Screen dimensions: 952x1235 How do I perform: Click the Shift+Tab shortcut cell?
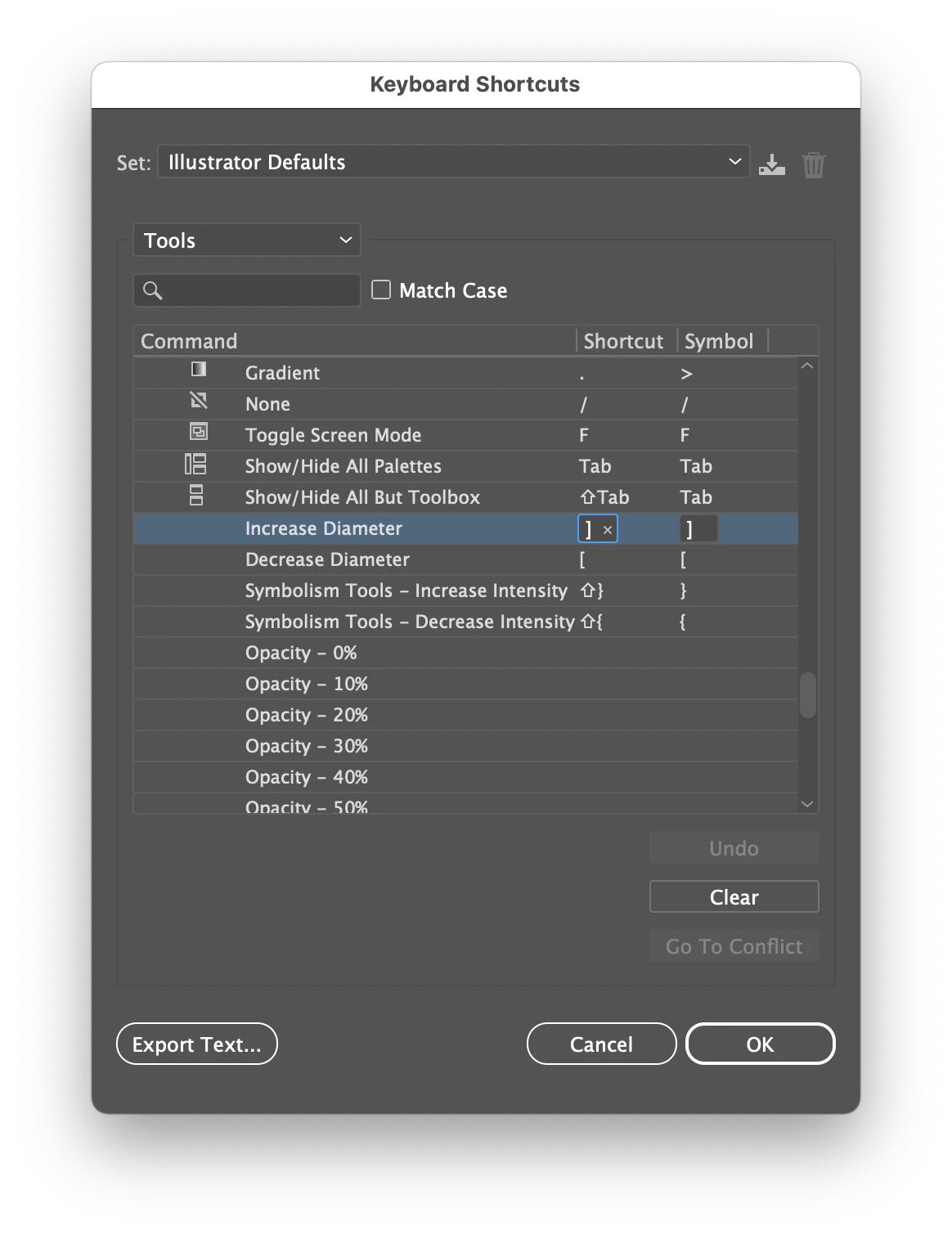pyautogui.click(x=604, y=497)
